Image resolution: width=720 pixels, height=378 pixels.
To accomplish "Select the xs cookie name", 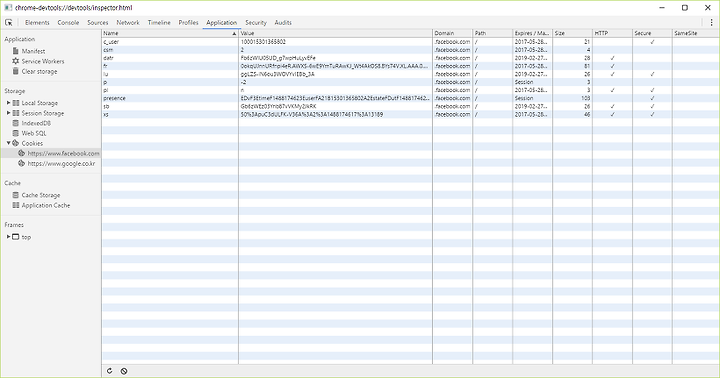I will 106,114.
